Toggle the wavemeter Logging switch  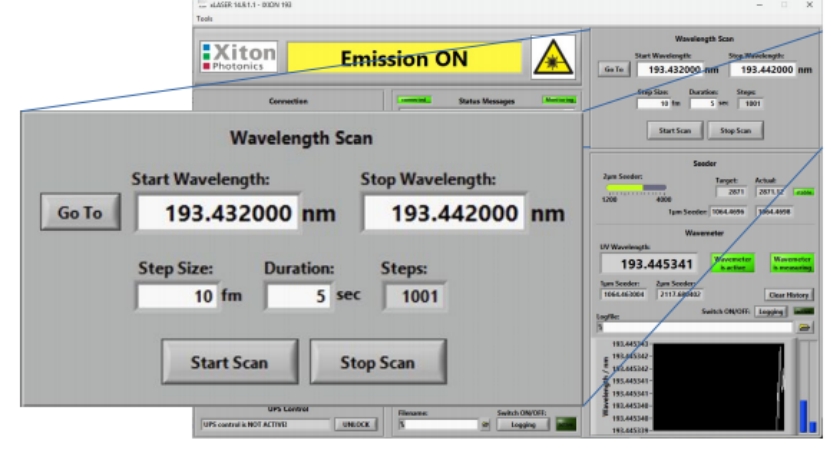(770, 311)
